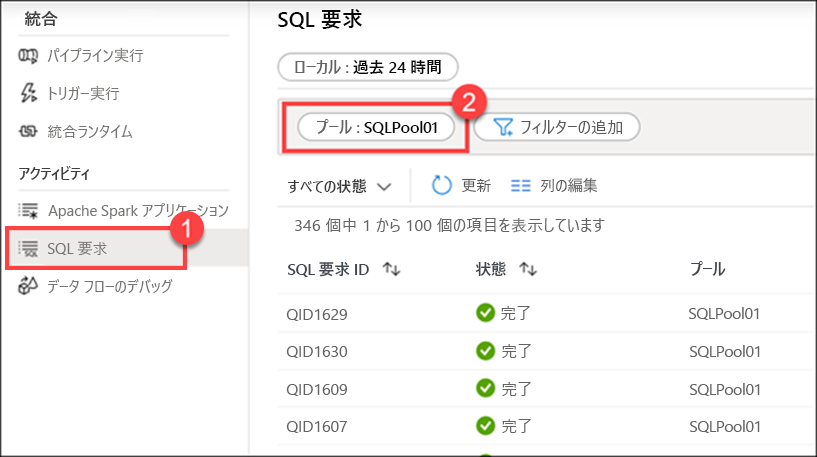Click the パイプライン実行 pipeline icon
This screenshot has height=457, width=817.
28,55
